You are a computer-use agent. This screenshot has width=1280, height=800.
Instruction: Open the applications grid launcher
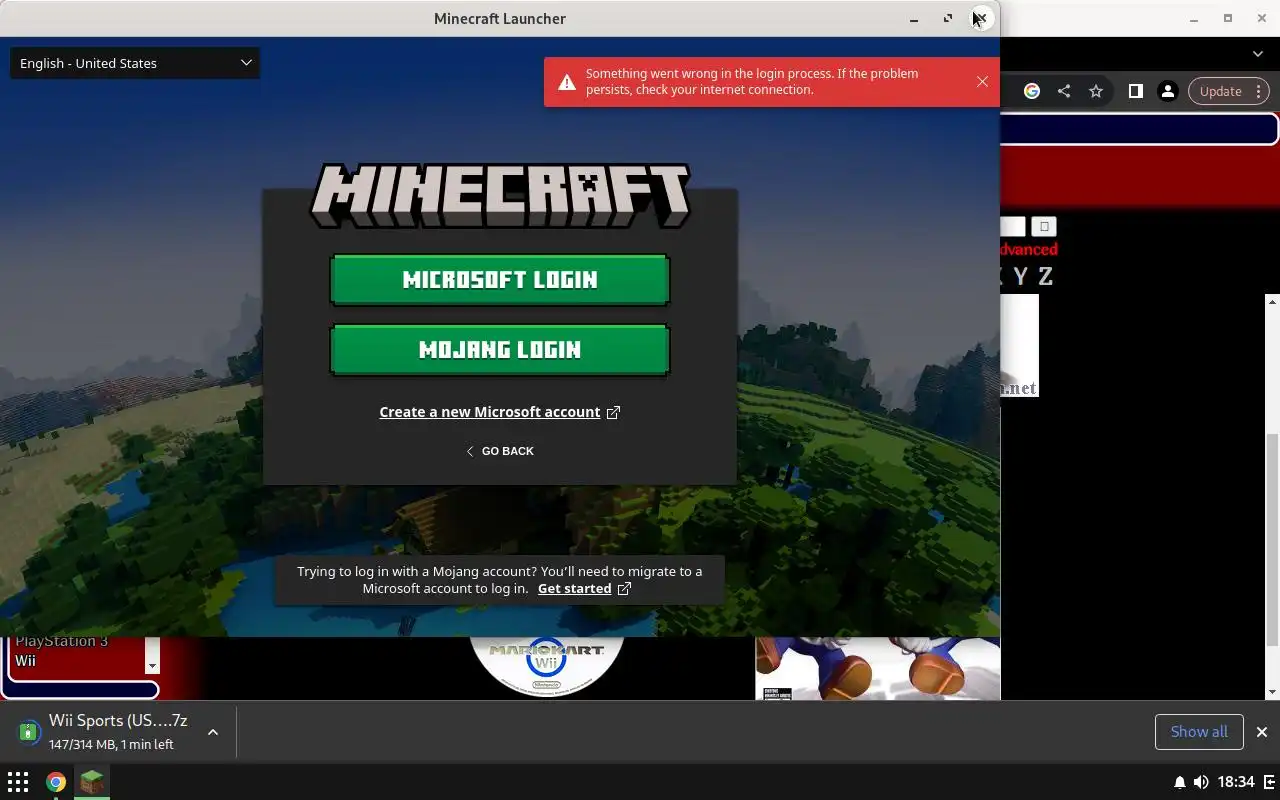tap(18, 782)
